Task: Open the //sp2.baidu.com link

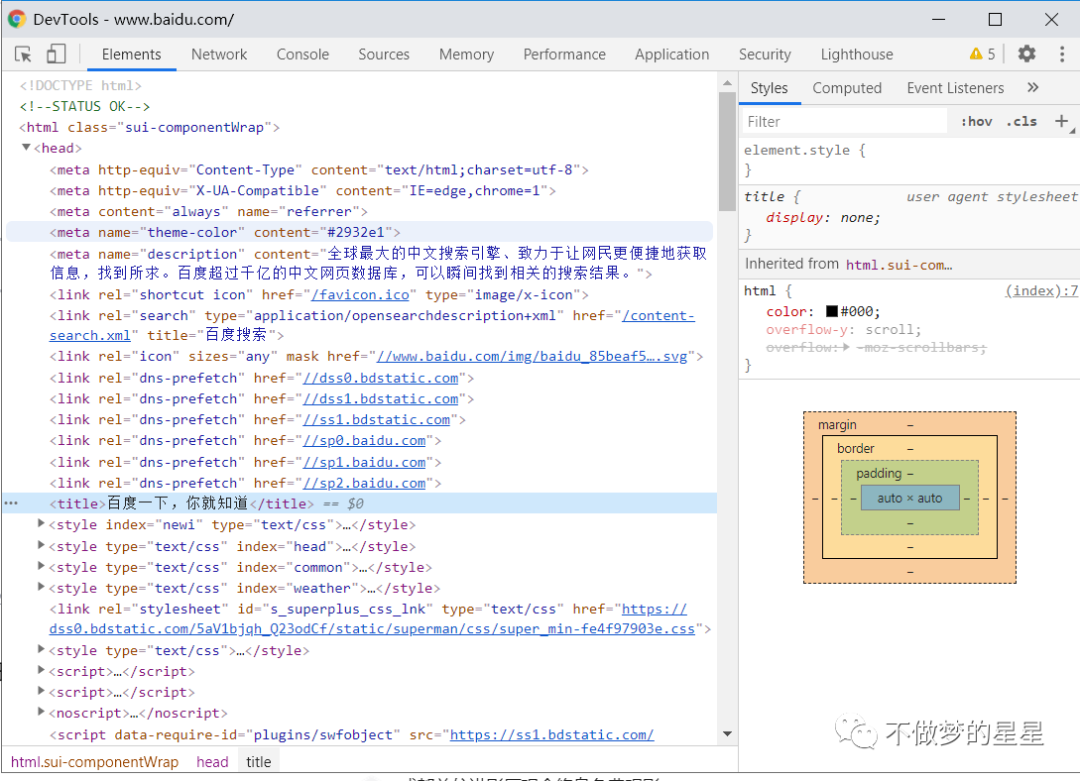Action: click(x=364, y=483)
